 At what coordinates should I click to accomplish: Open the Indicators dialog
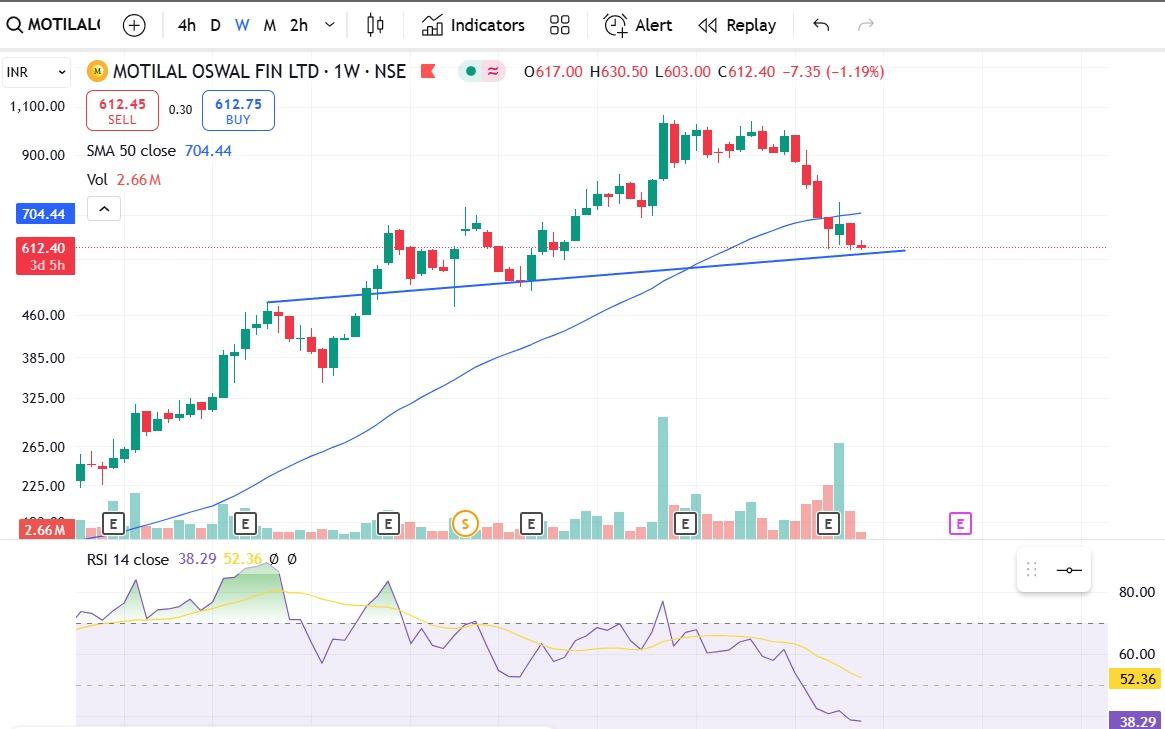(473, 25)
